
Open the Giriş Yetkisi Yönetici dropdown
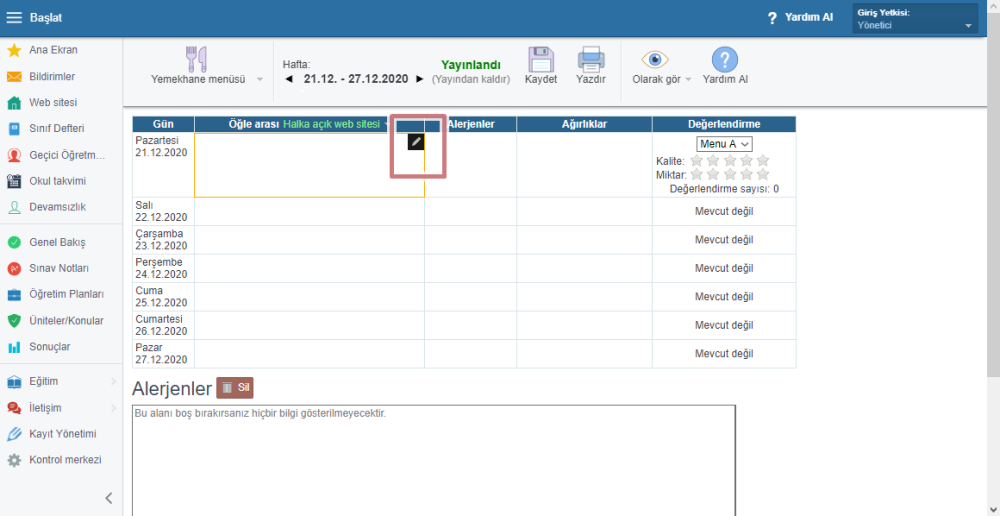915,18
